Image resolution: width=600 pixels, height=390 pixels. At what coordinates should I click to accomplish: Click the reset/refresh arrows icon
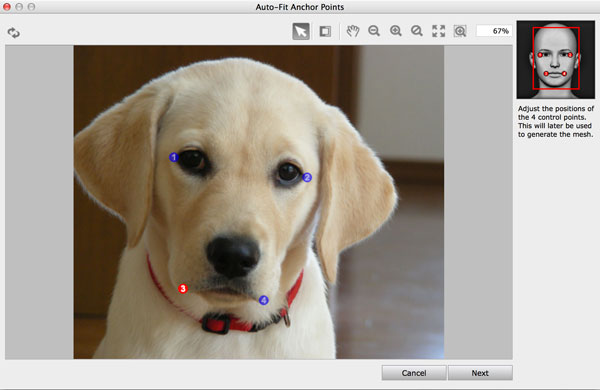(14, 33)
